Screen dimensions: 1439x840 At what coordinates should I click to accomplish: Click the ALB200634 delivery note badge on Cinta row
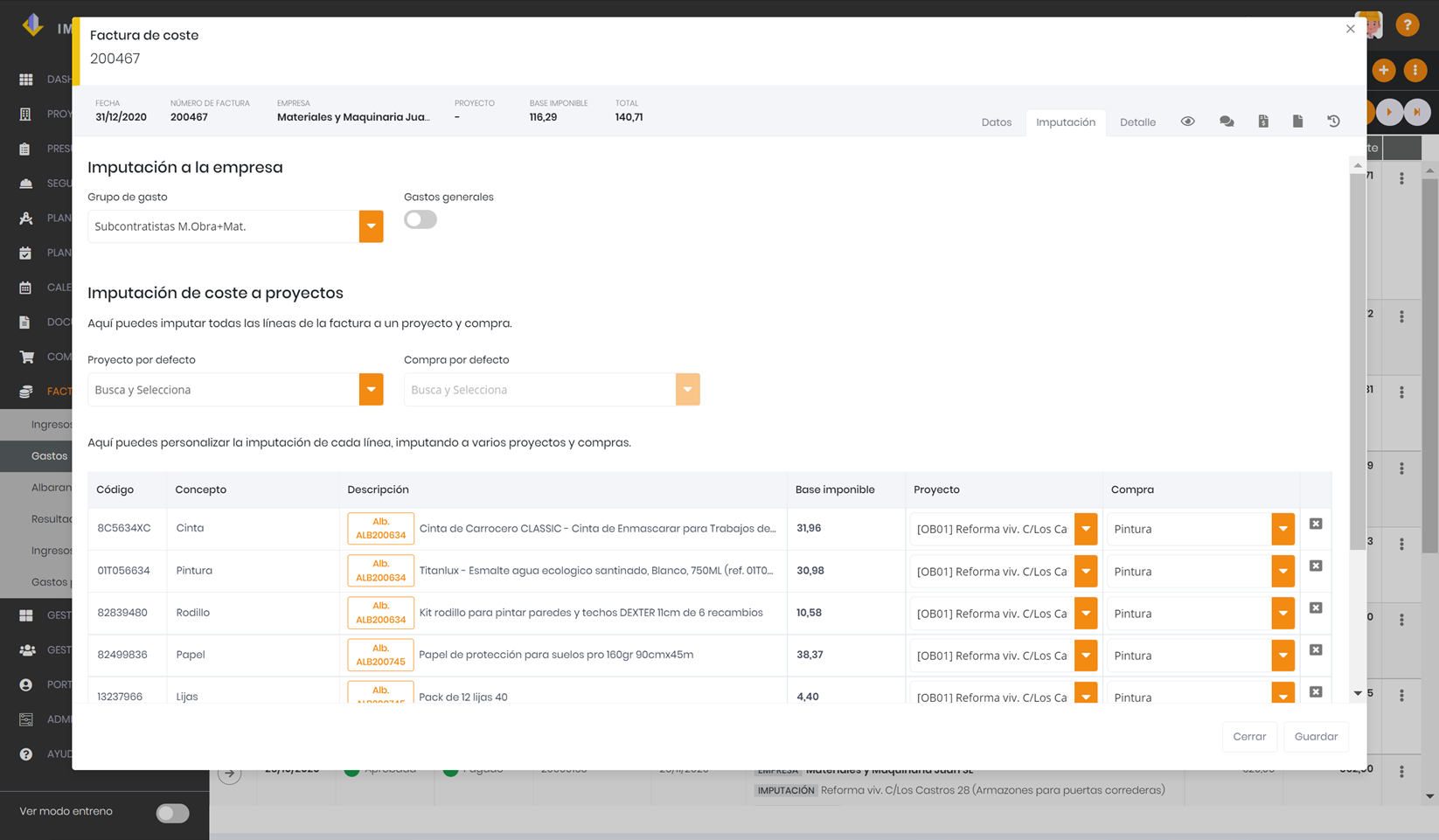380,529
